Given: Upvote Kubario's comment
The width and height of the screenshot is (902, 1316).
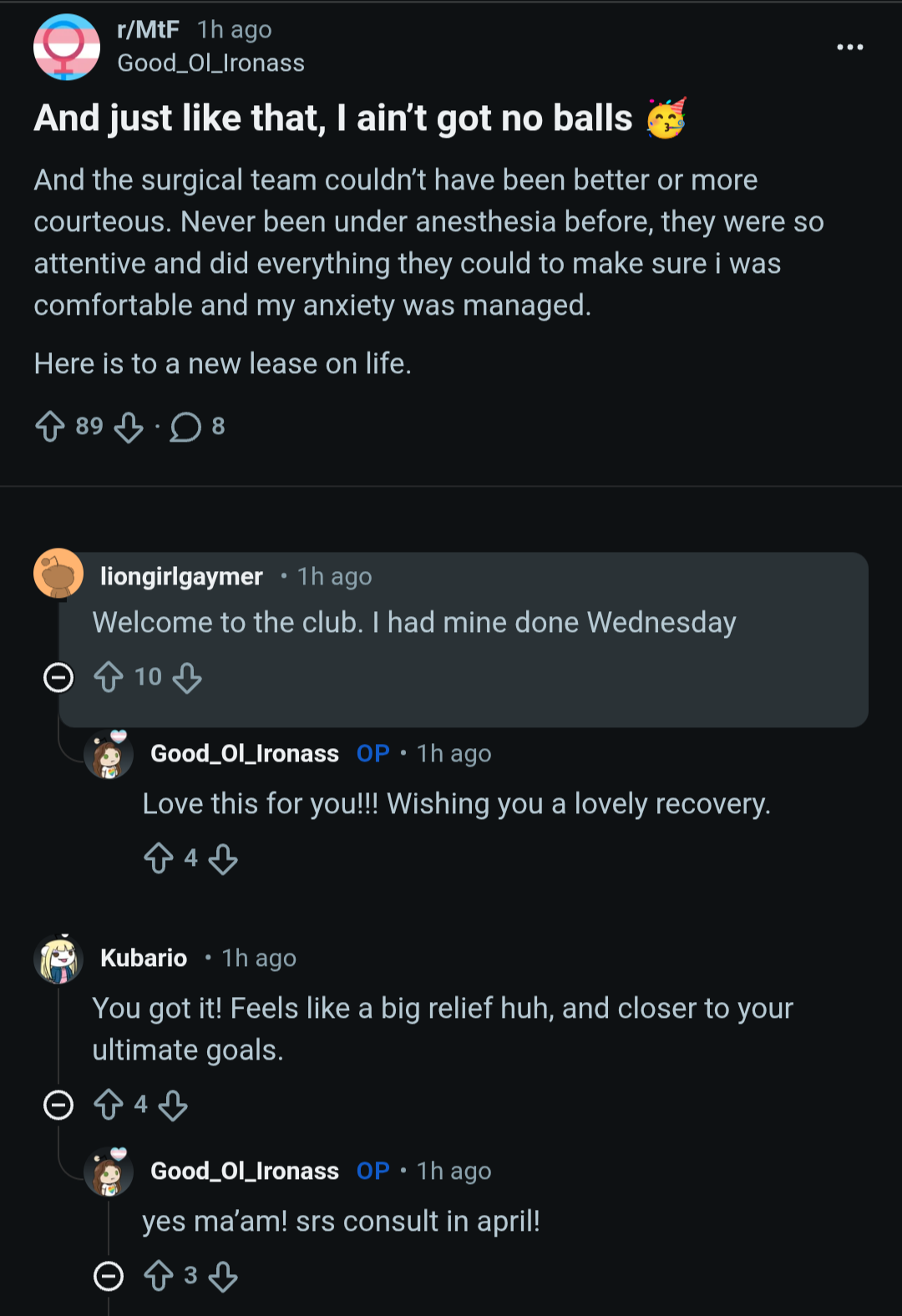Looking at the screenshot, I should click(x=109, y=1105).
